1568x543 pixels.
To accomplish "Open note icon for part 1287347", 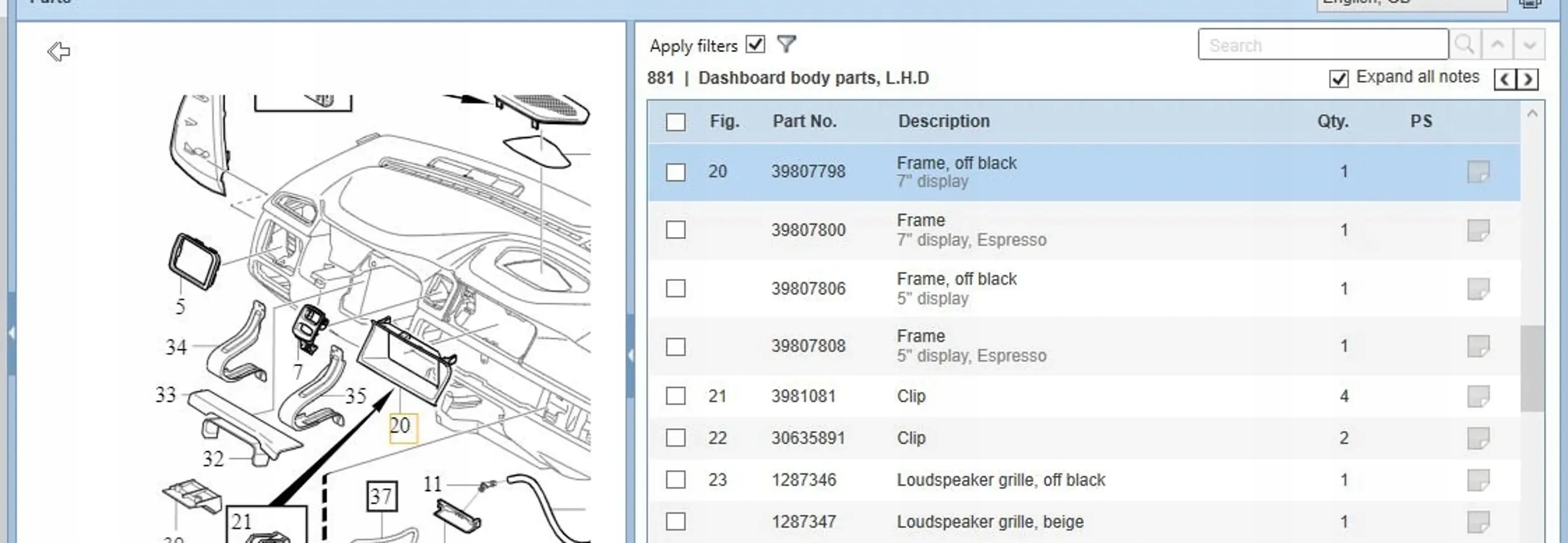I will [x=1478, y=522].
